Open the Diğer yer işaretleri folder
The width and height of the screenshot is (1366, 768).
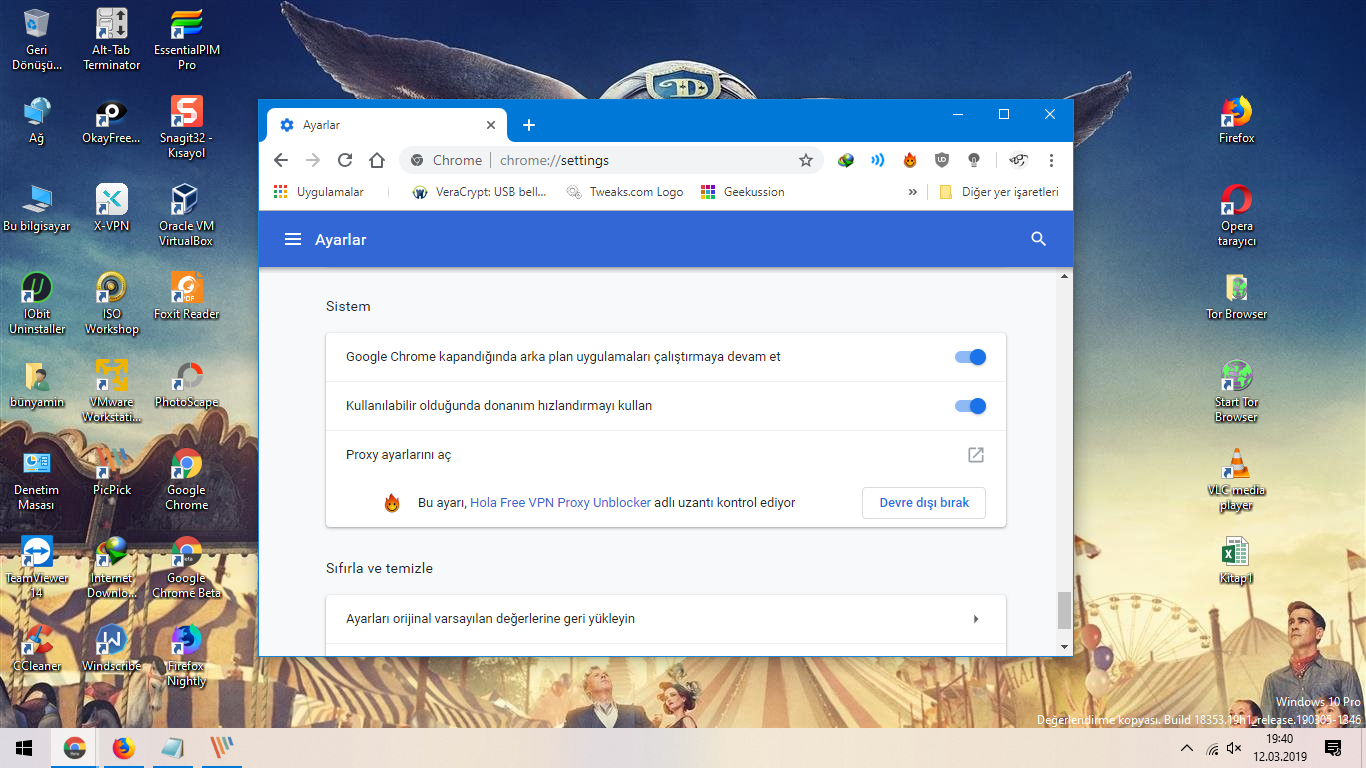[999, 192]
